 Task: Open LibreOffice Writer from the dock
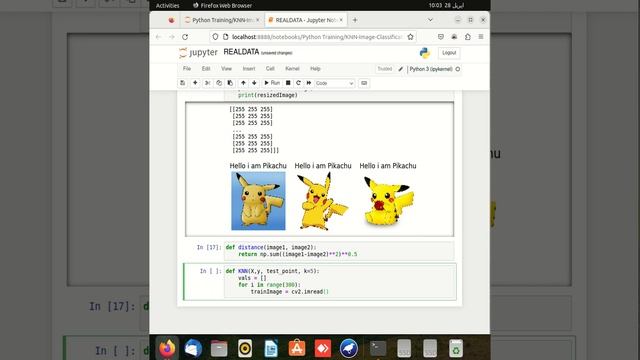[271, 349]
